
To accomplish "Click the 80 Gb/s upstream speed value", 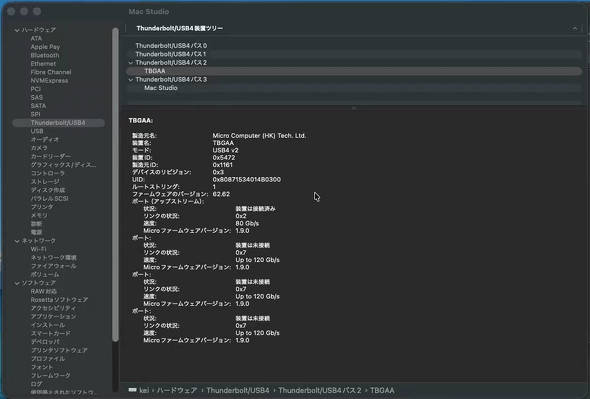I will (247, 223).
